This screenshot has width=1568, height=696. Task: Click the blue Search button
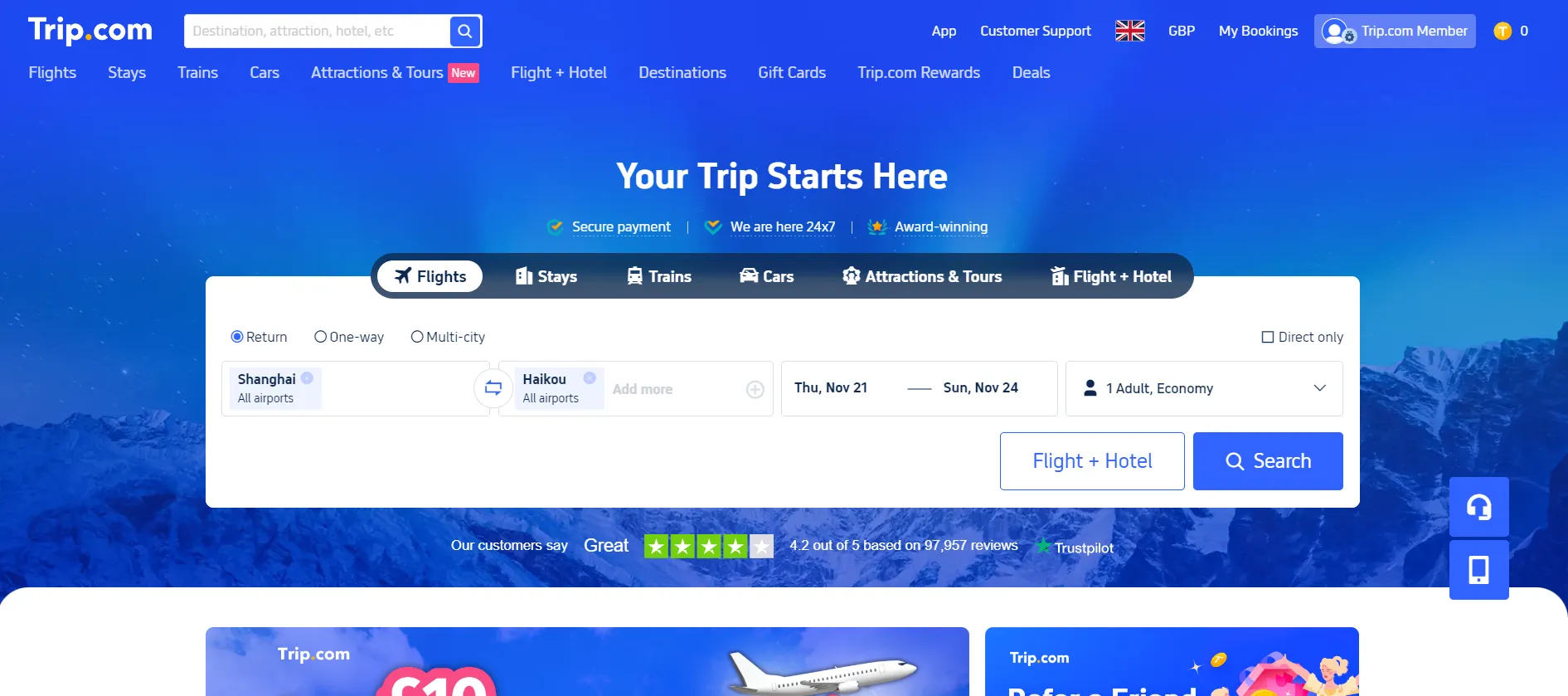(1268, 461)
